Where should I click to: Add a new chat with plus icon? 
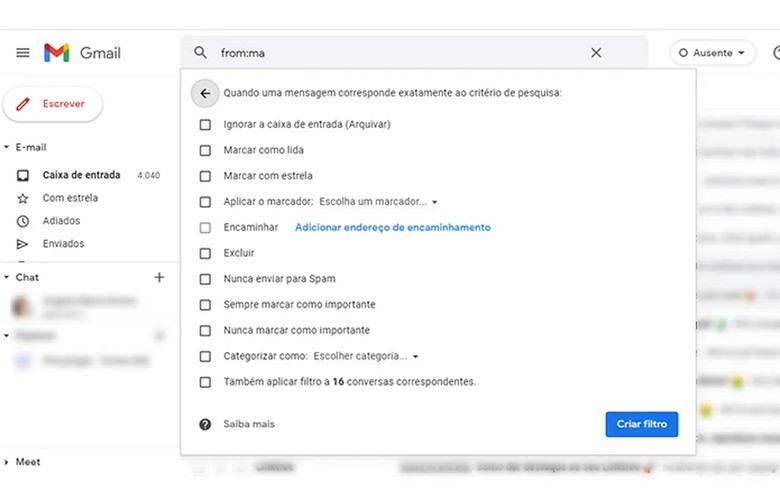159,277
